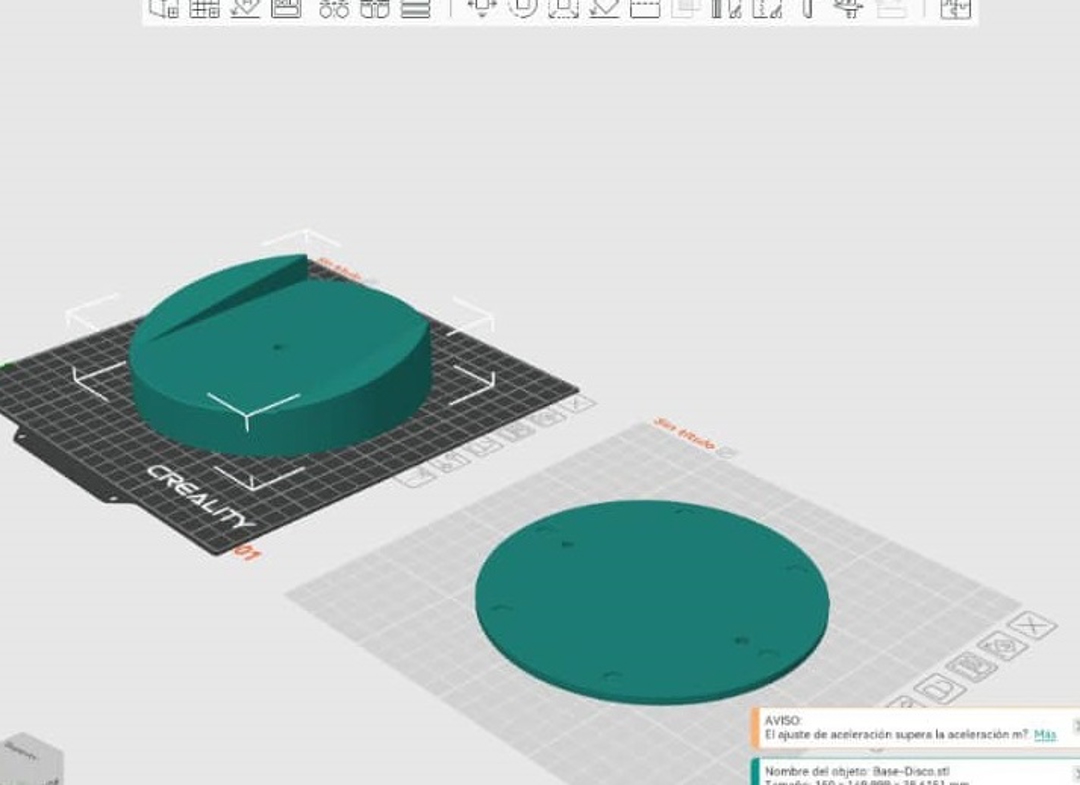The image size is (1080, 785).
Task: Activate the Rotate tool in the toolbar
Action: (522, 8)
